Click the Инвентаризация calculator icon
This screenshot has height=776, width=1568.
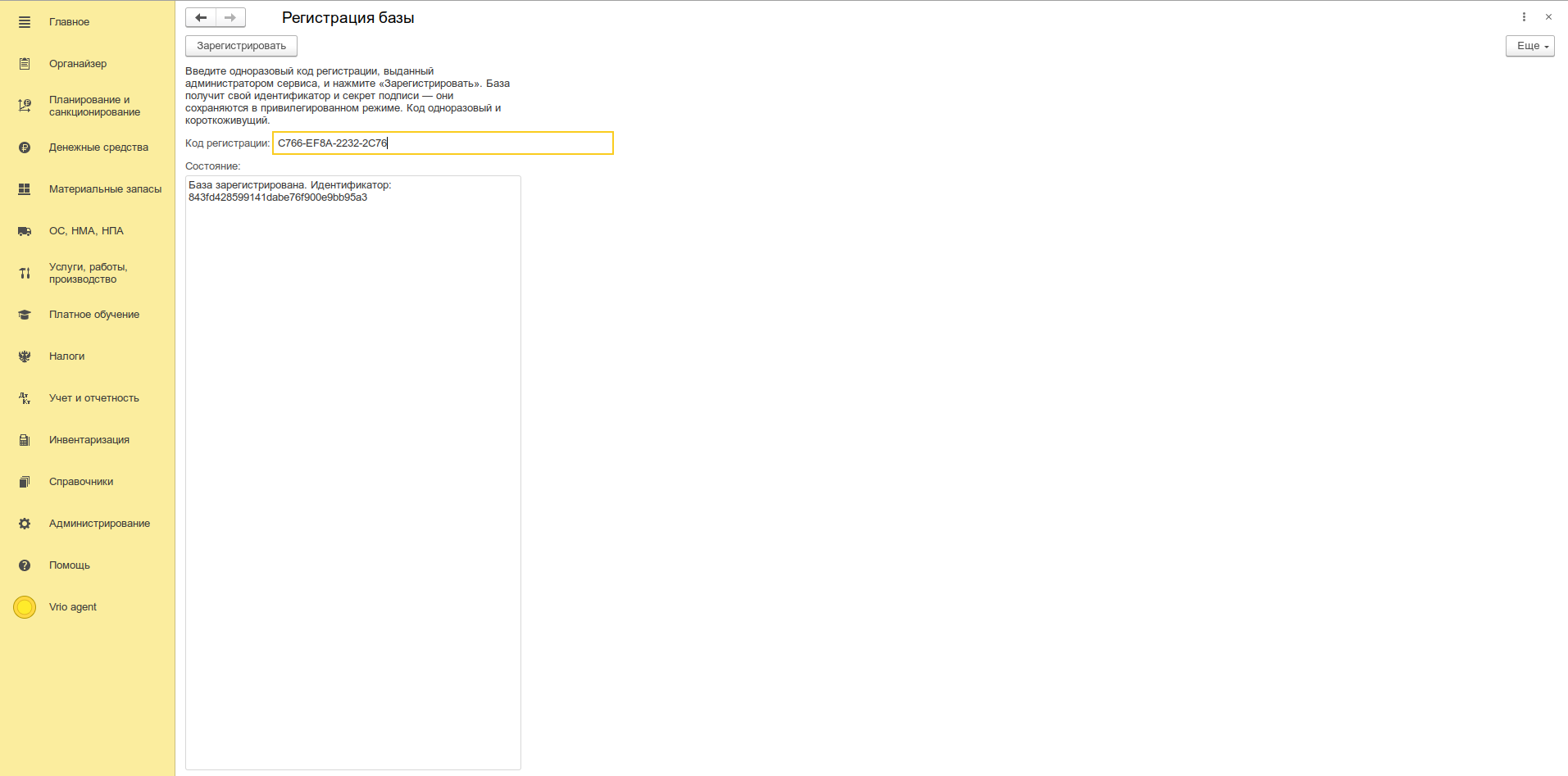[x=25, y=440]
